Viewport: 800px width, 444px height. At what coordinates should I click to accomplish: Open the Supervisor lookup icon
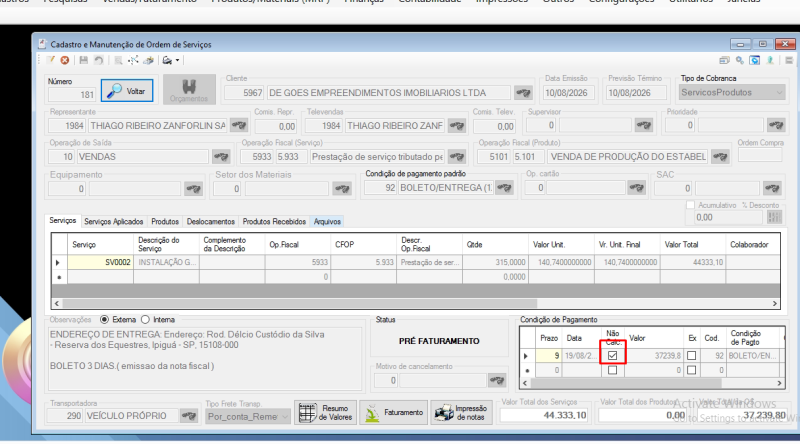(643, 125)
